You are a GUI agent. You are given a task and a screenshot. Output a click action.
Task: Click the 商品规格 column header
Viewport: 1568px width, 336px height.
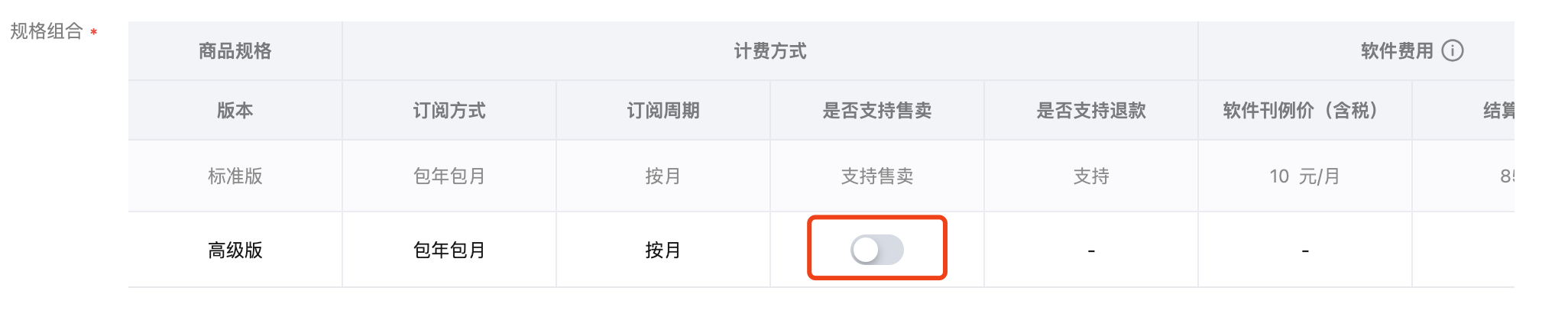coord(235,51)
